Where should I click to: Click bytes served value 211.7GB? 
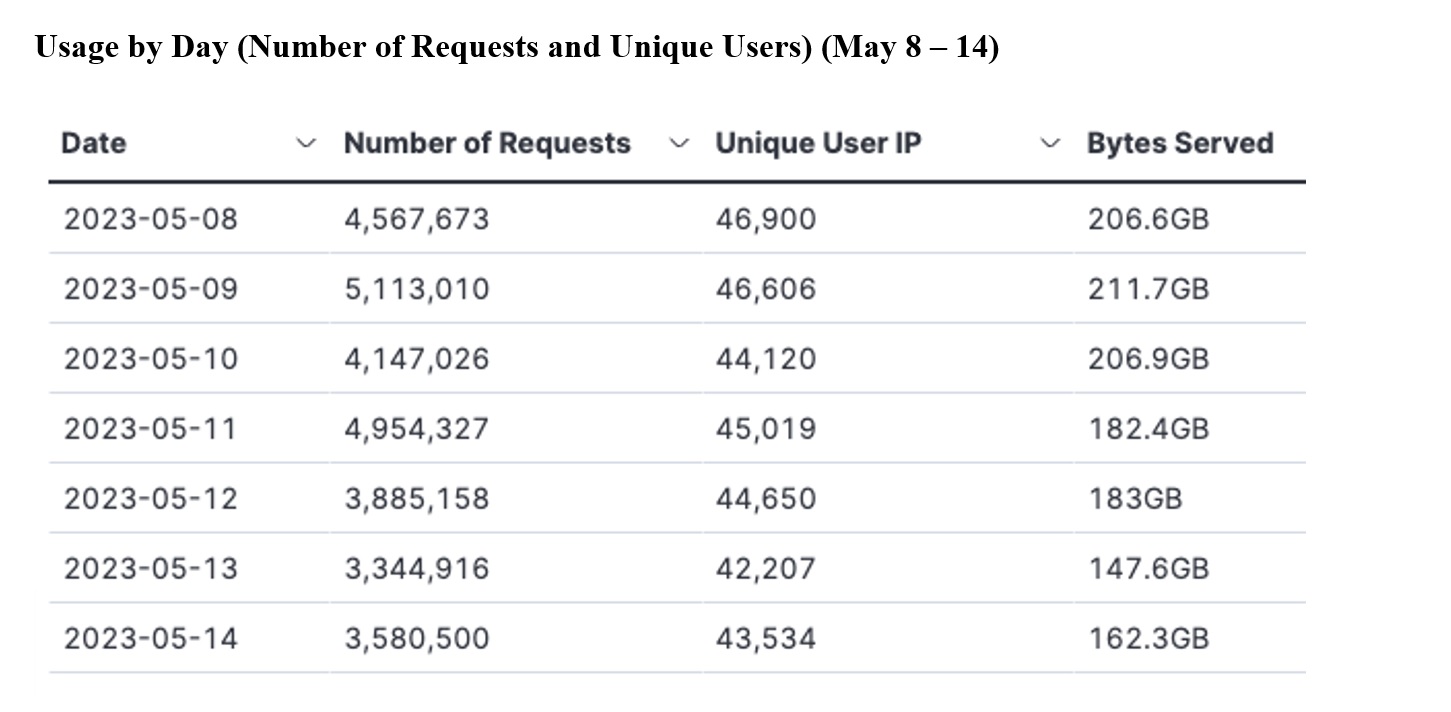click(x=1148, y=289)
